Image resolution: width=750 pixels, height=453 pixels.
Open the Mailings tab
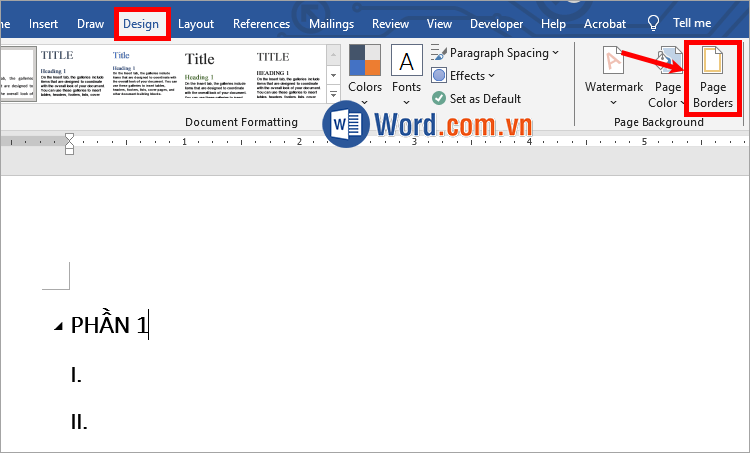point(331,24)
